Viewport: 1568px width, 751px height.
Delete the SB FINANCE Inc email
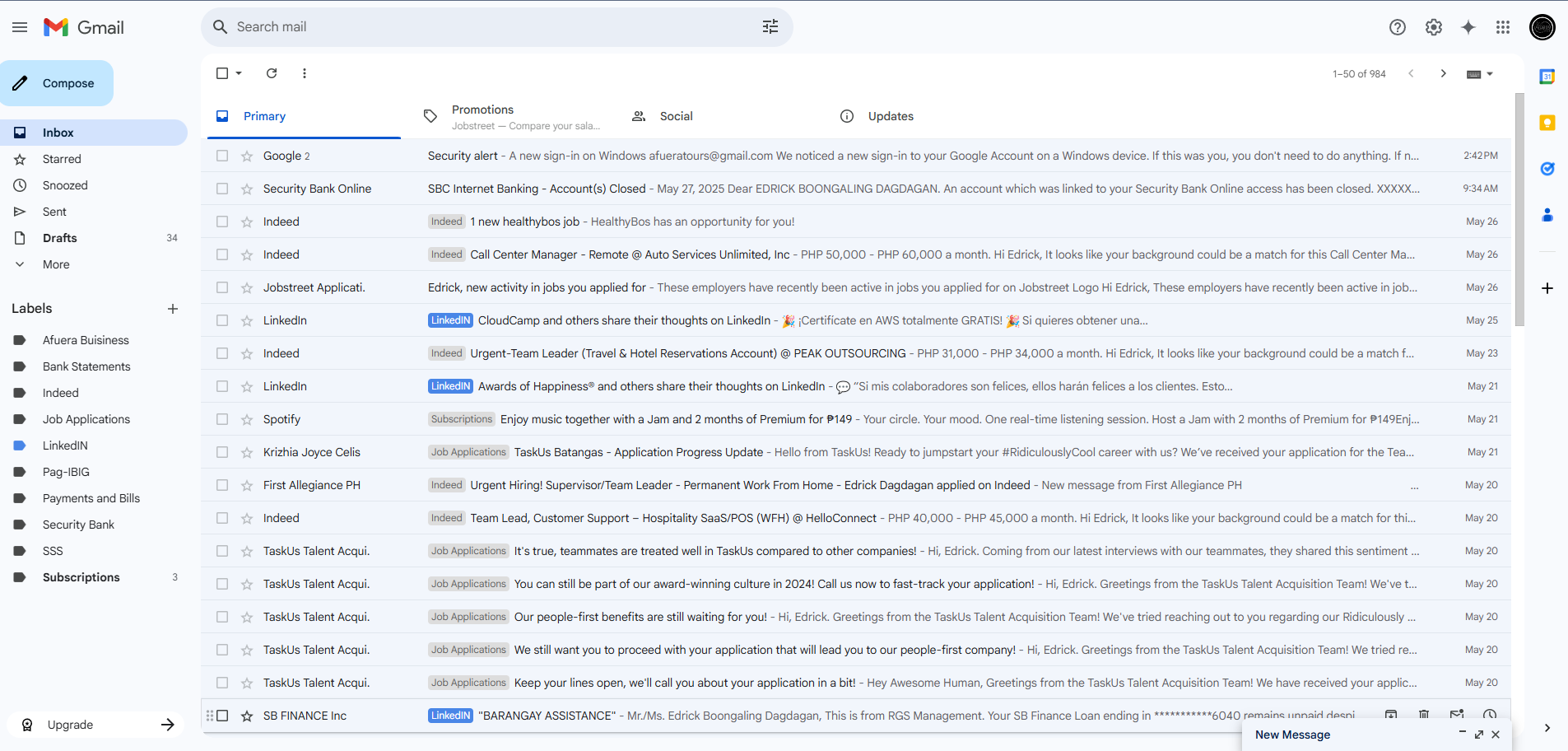[1424, 715]
